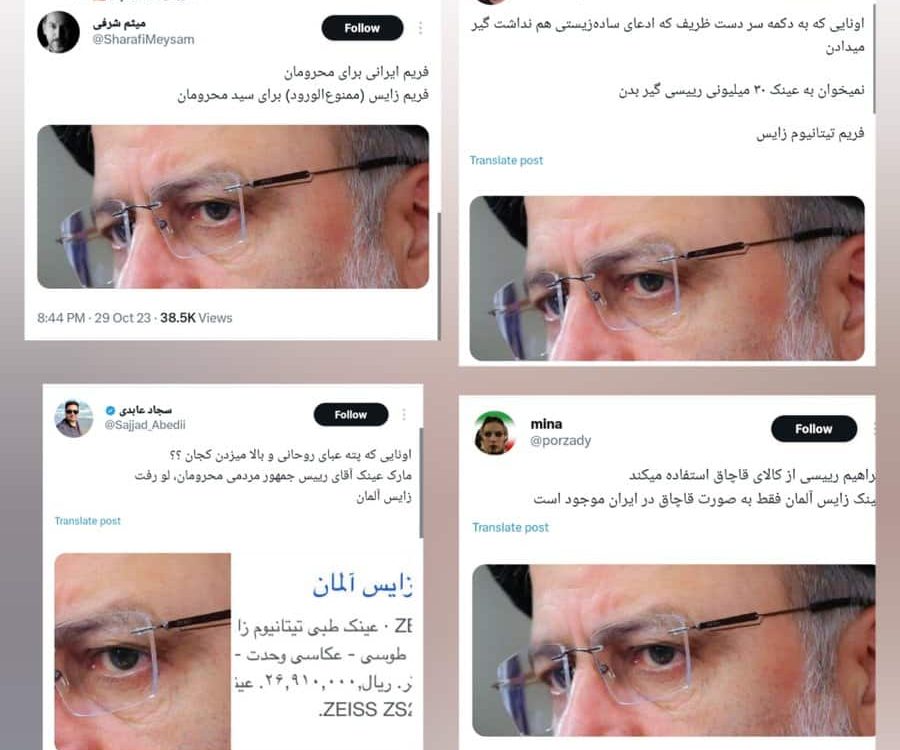Open three-dot menu on SharafiMeysam's tweet
This screenshot has width=900, height=750.
pos(421,28)
